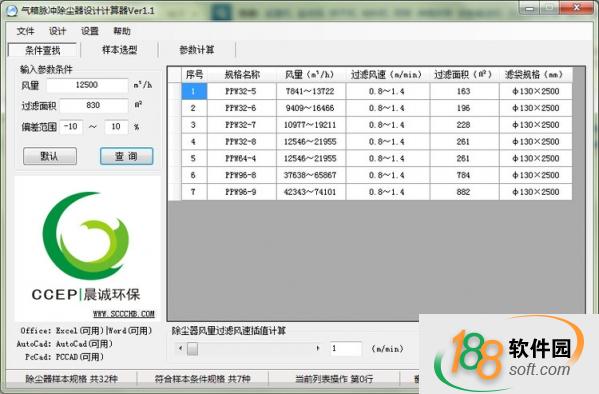Switch to the 参数计算 tab
Image resolution: width=599 pixels, height=394 pixels.
[197, 50]
